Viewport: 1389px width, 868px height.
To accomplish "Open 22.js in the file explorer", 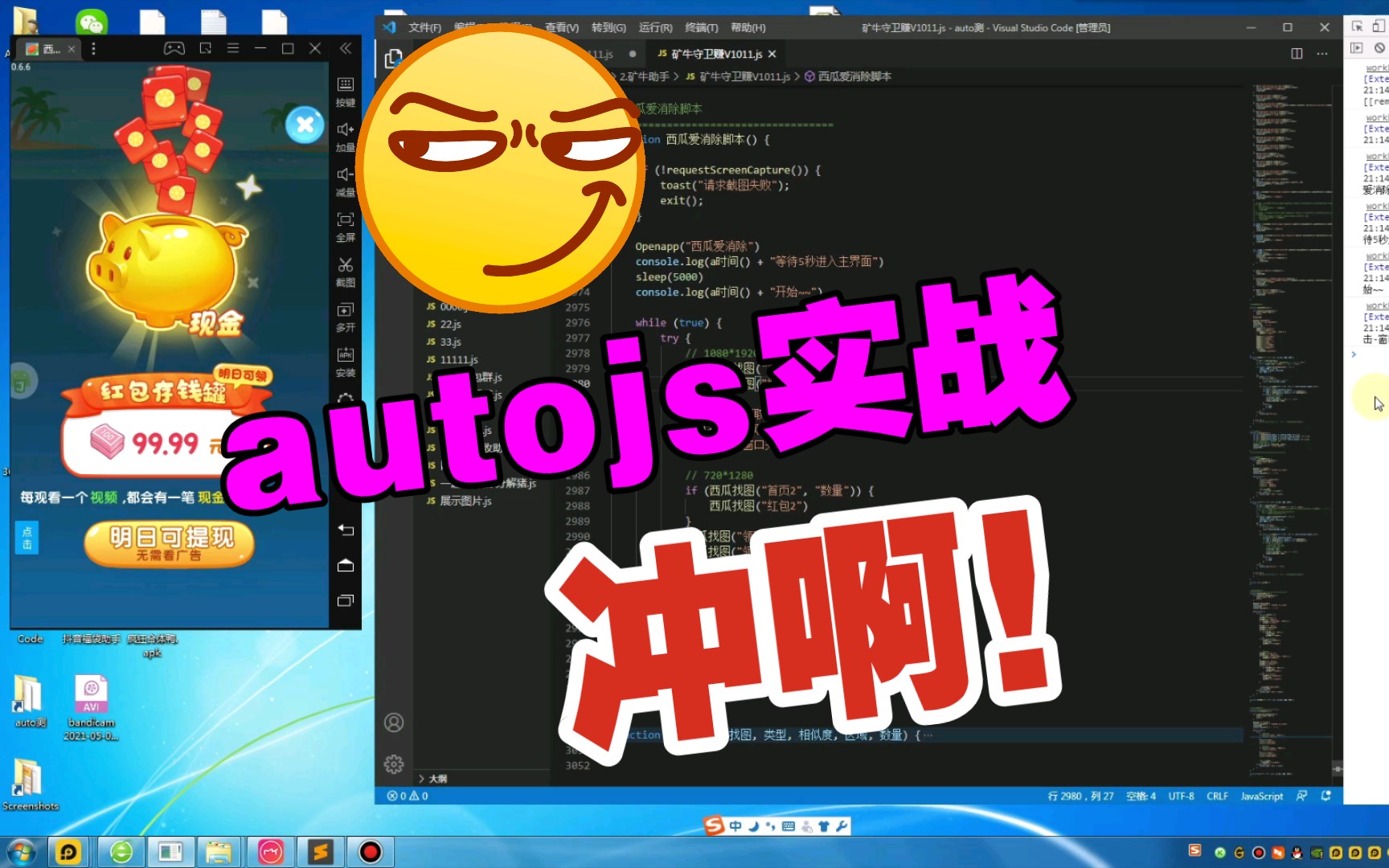I will (450, 325).
